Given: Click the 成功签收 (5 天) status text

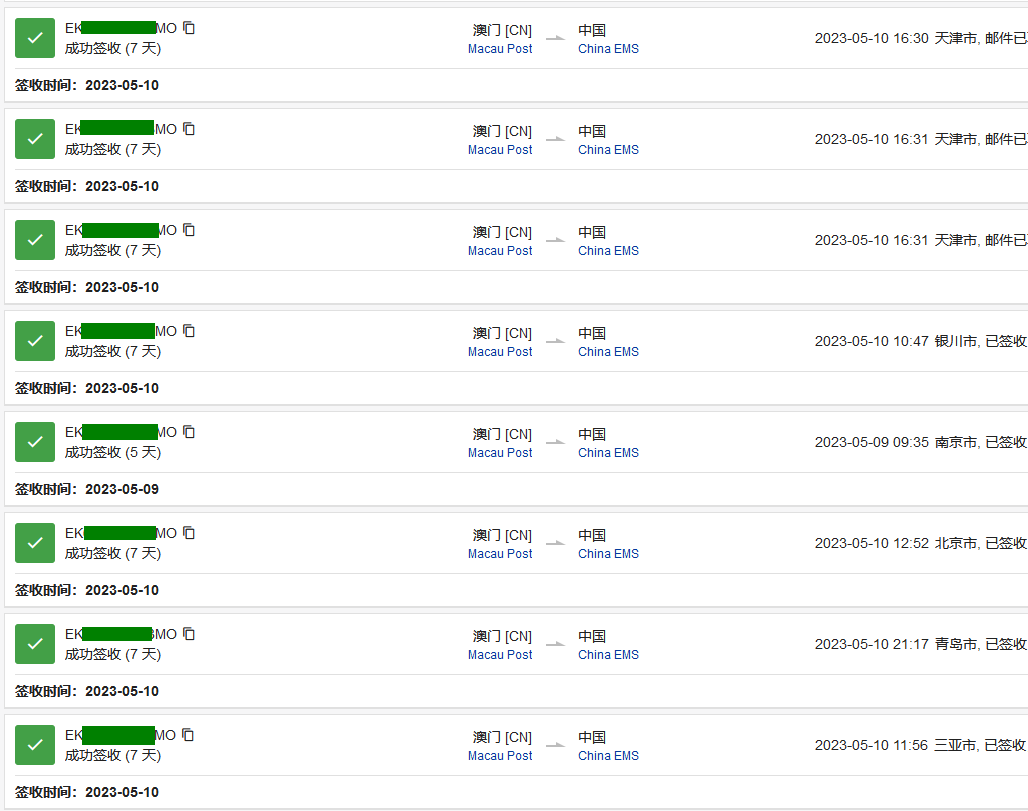Looking at the screenshot, I should coord(113,453).
